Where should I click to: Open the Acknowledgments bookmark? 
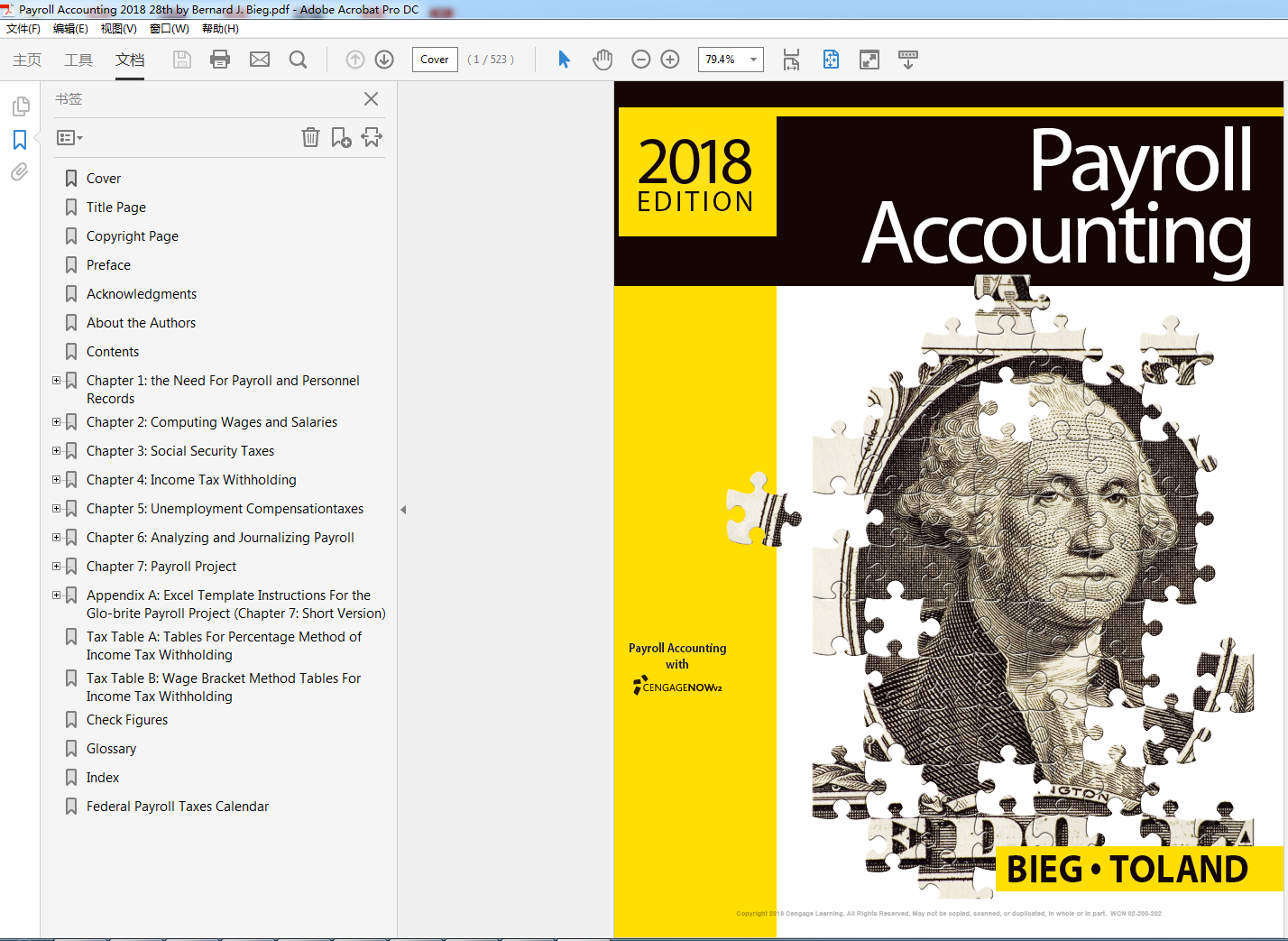(142, 294)
